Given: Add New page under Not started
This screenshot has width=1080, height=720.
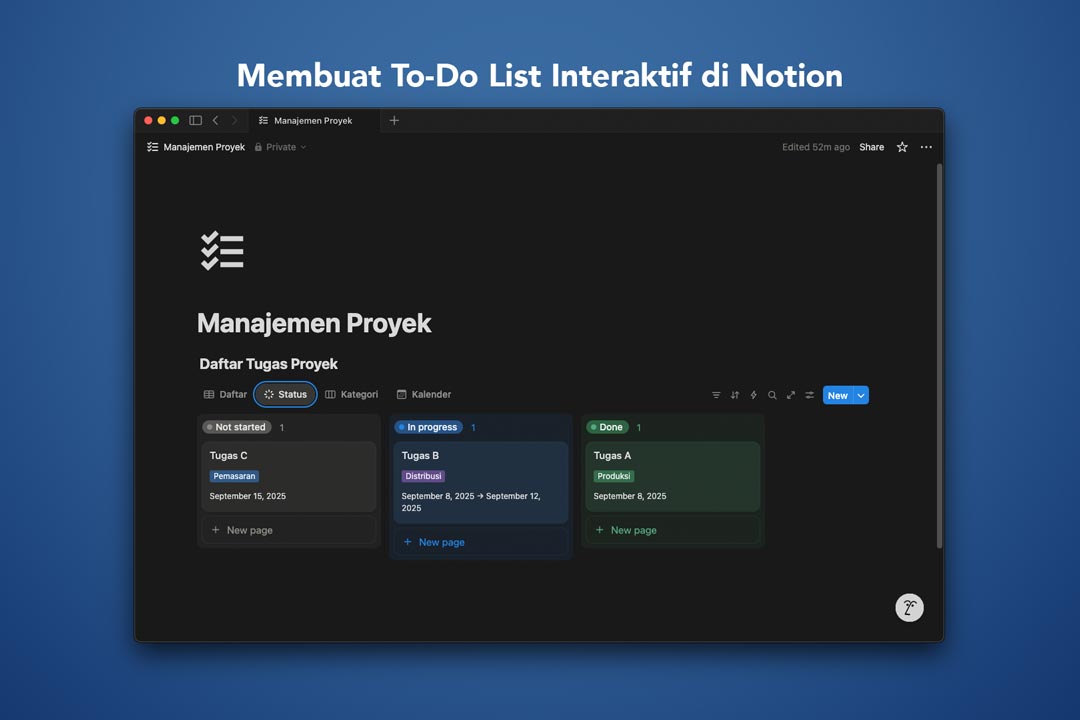Looking at the screenshot, I should pos(289,530).
